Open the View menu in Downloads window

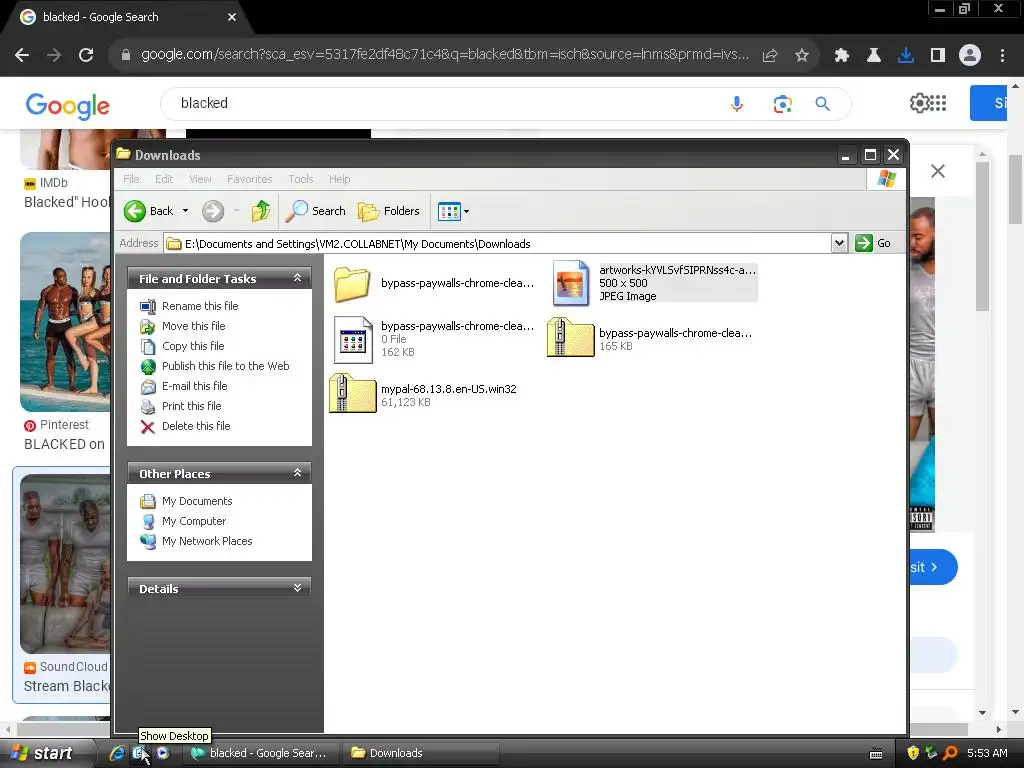(200, 179)
